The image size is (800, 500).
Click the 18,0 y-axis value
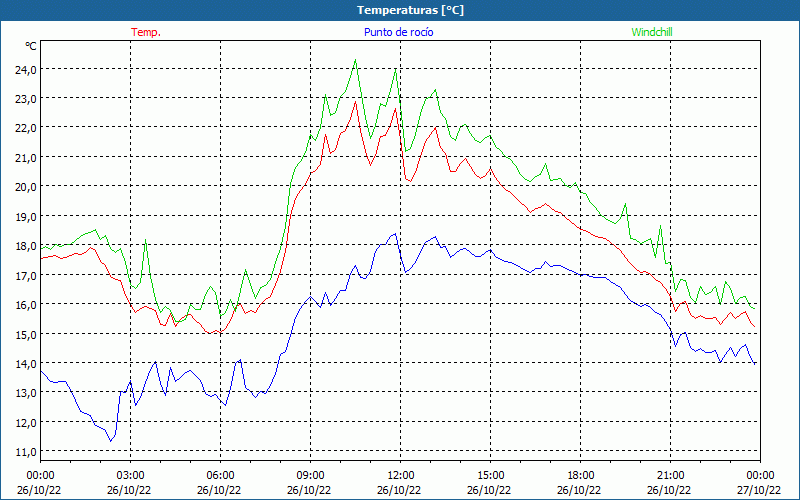(x=26, y=245)
